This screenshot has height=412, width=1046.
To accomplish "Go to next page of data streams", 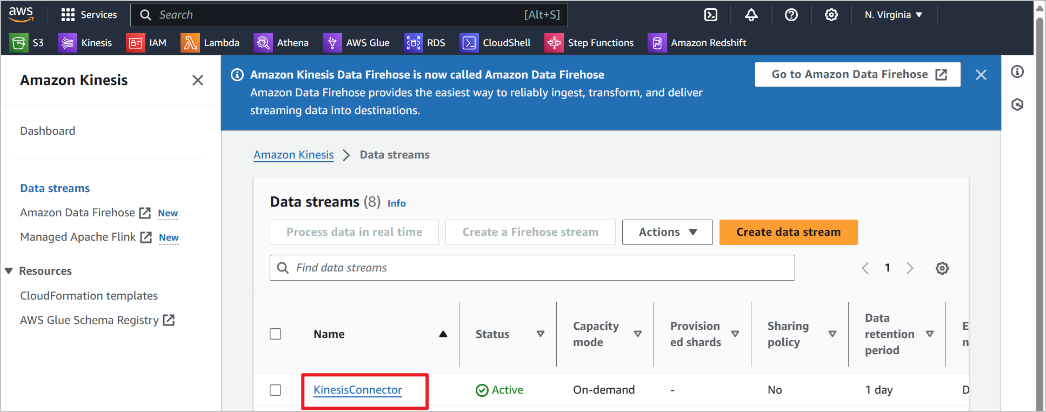I will pyautogui.click(x=910, y=268).
